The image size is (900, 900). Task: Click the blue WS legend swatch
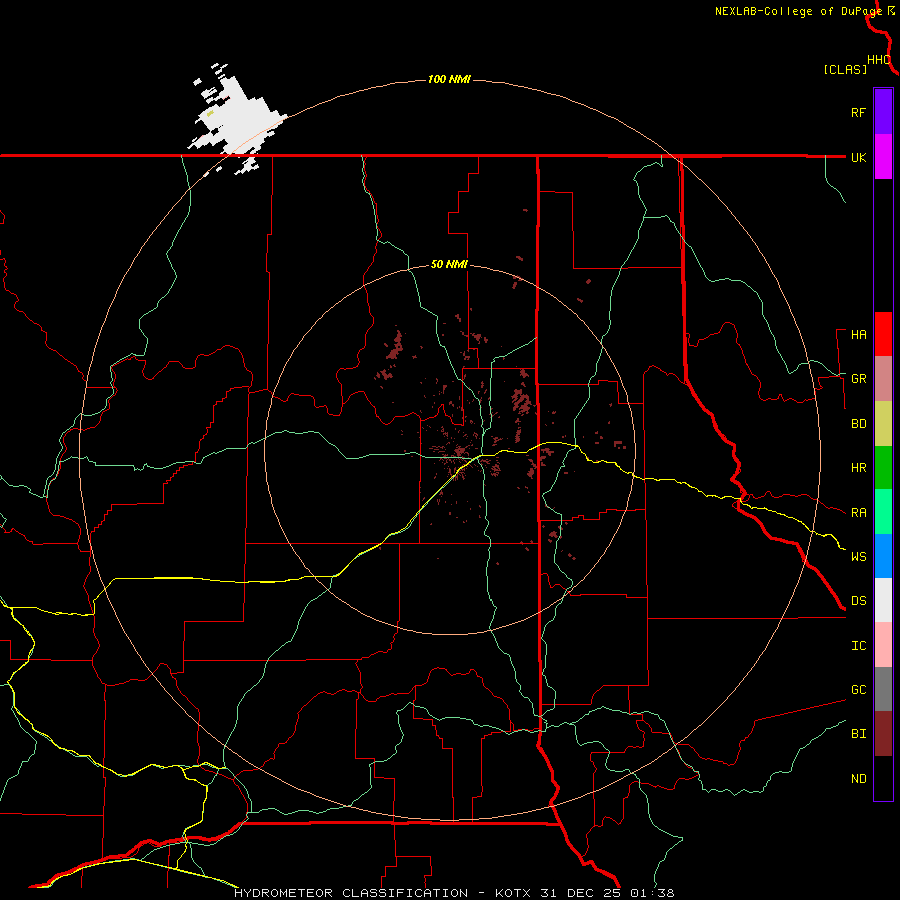coord(883,556)
